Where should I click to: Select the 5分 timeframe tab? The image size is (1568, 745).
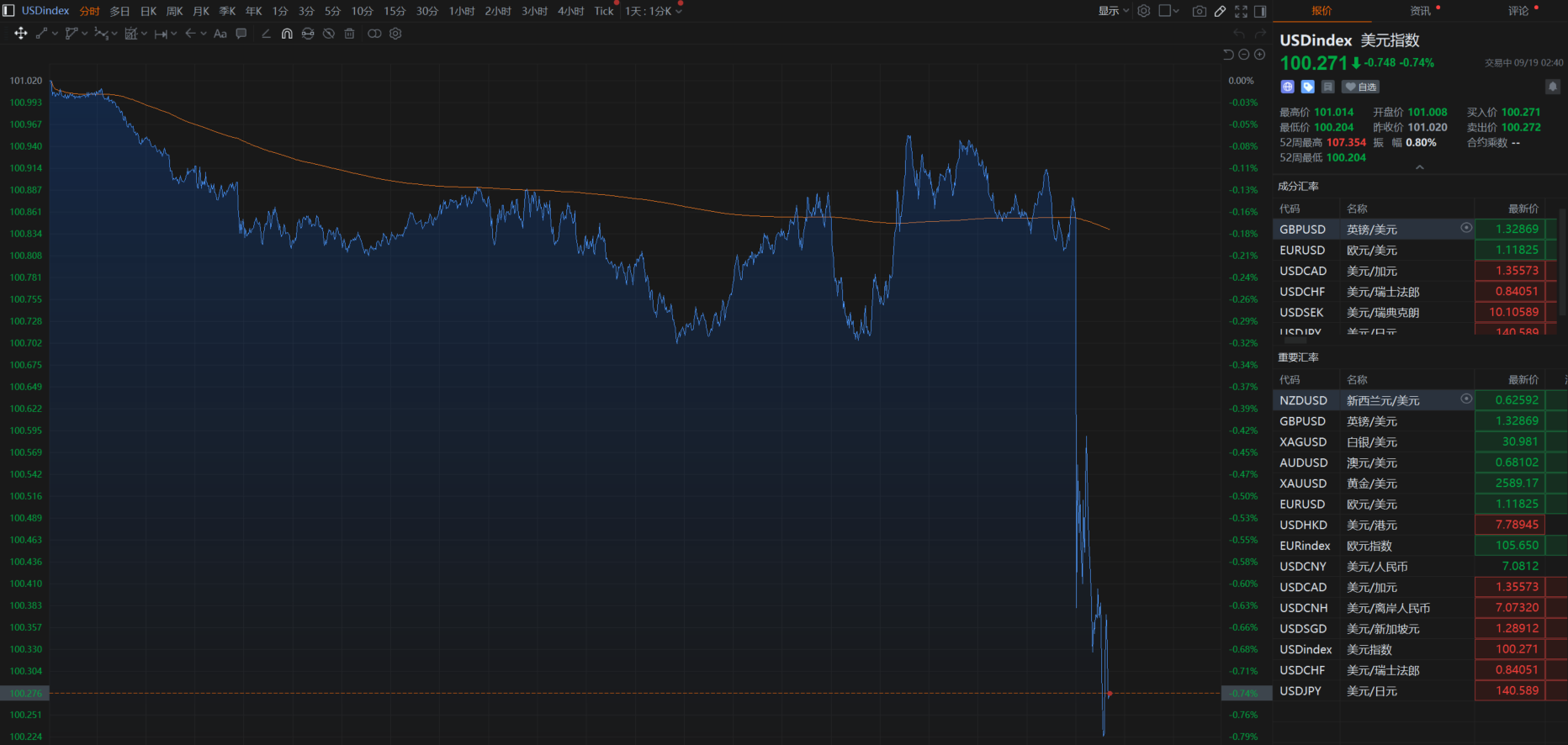coord(333,11)
